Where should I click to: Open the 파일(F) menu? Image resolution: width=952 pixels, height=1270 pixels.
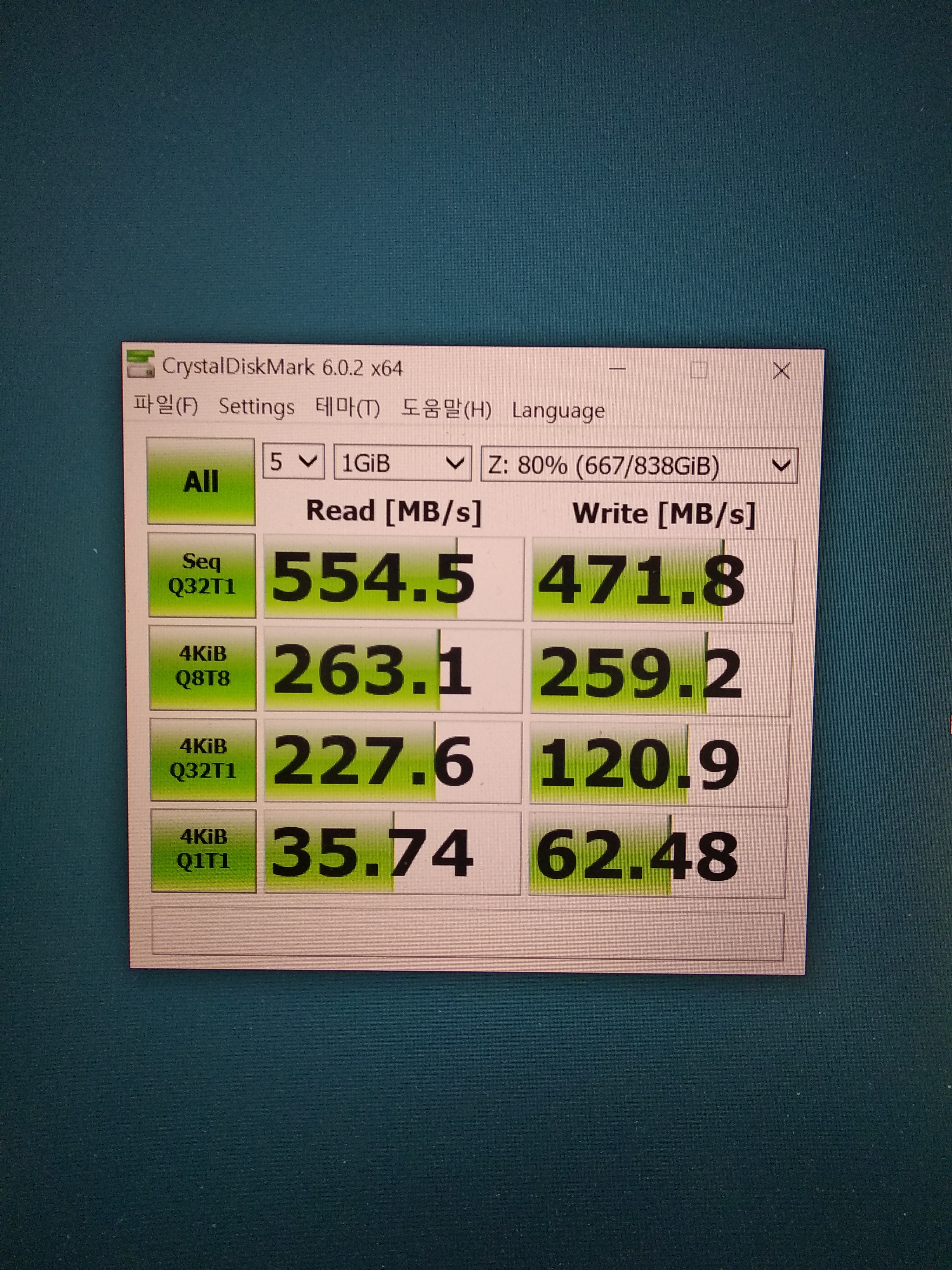coord(166,405)
